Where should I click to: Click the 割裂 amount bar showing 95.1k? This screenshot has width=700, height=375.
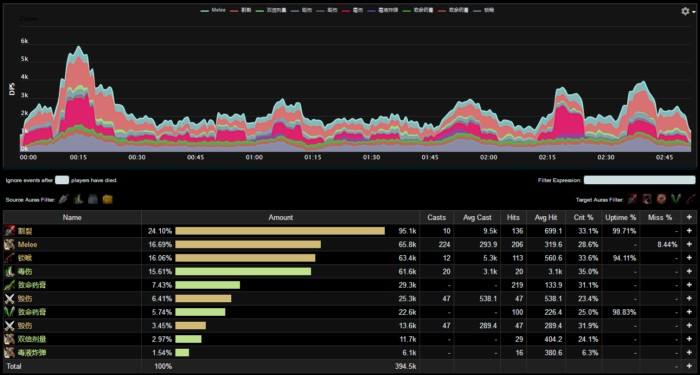(280, 231)
